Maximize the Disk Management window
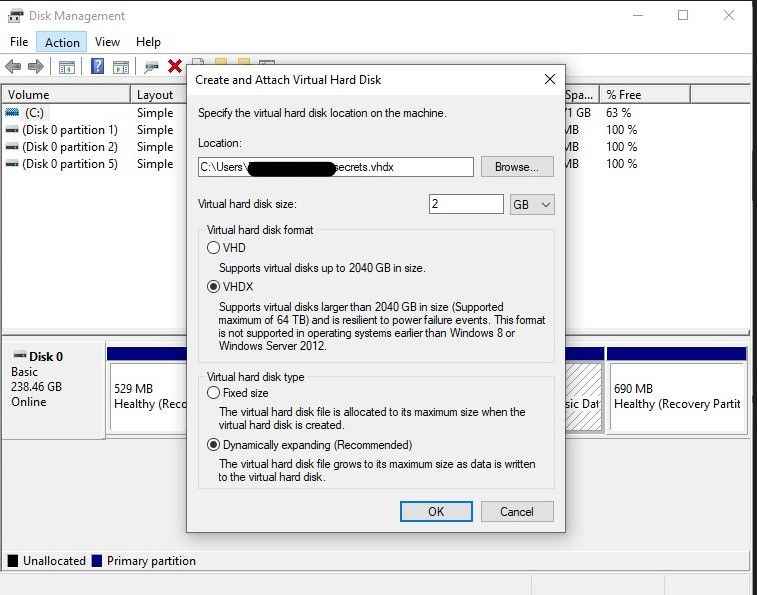The image size is (757, 595). 683,15
